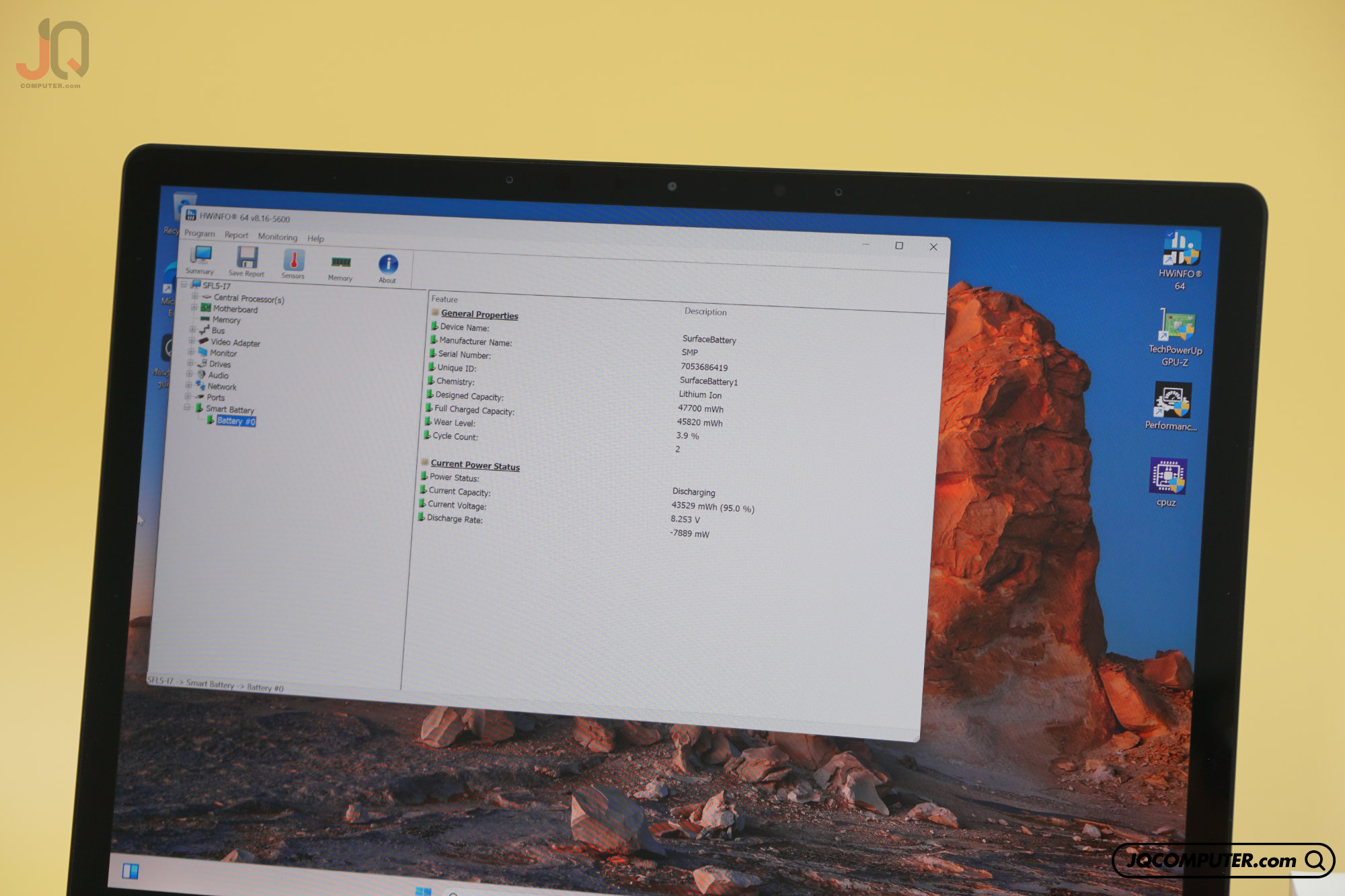This screenshot has height=896, width=1345.
Task: Select the Bus tree item
Action: [x=212, y=330]
